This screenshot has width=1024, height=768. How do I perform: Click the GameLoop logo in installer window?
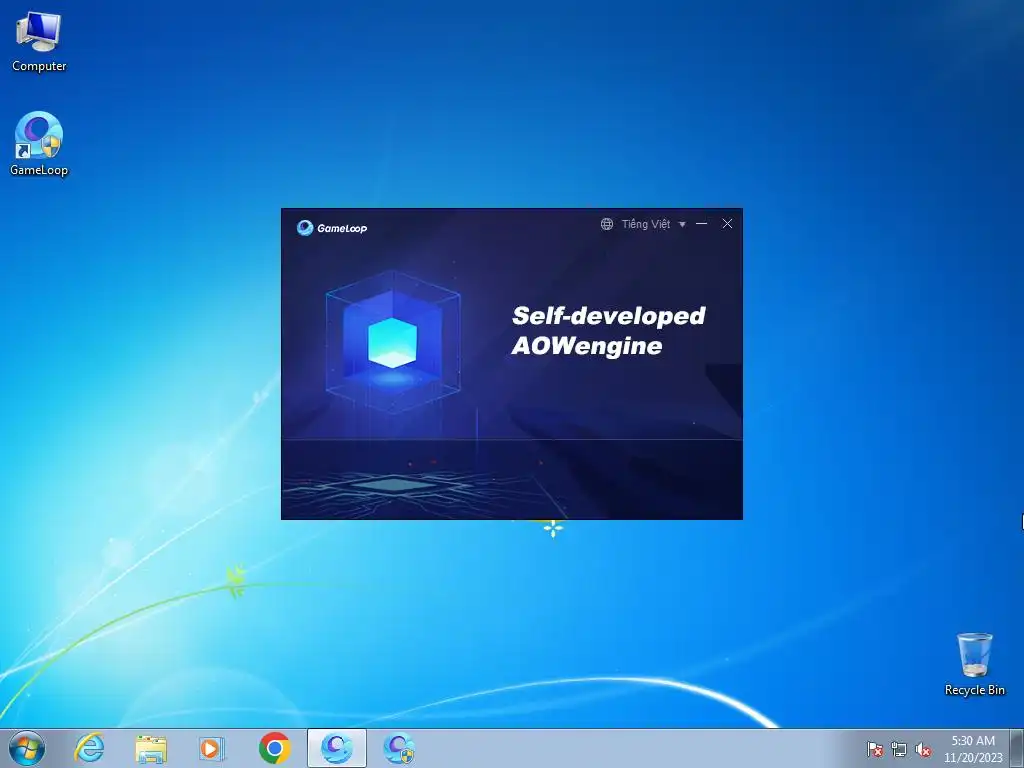click(x=332, y=228)
